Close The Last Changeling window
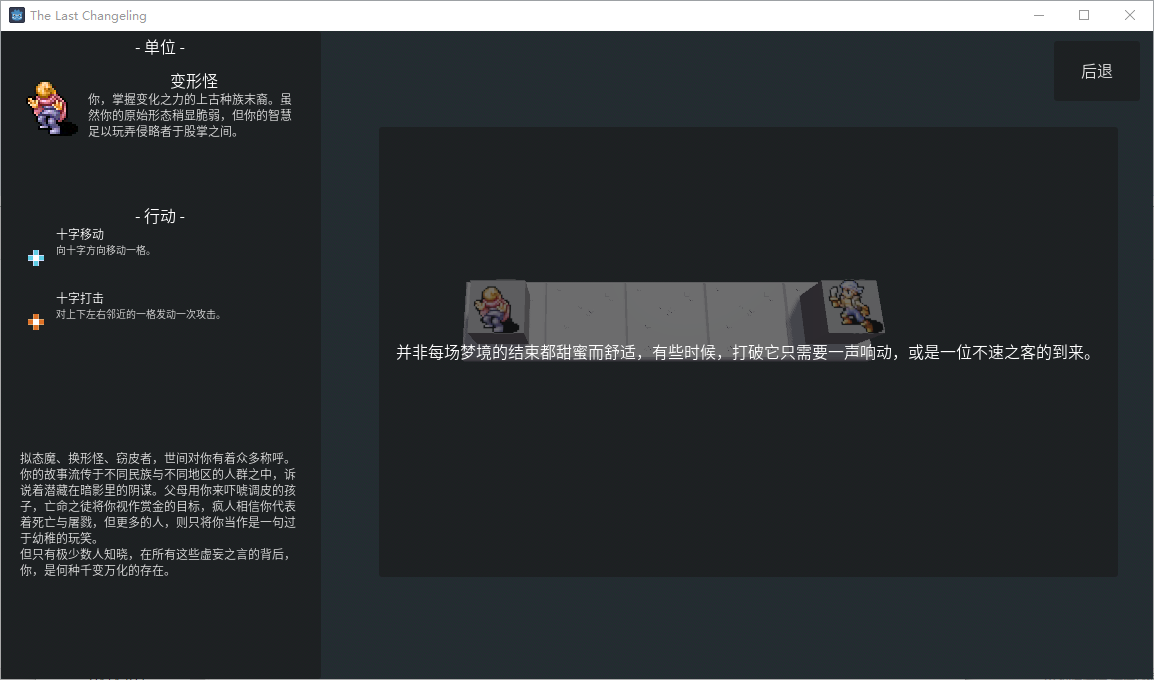The width and height of the screenshot is (1154, 680). 1130,15
